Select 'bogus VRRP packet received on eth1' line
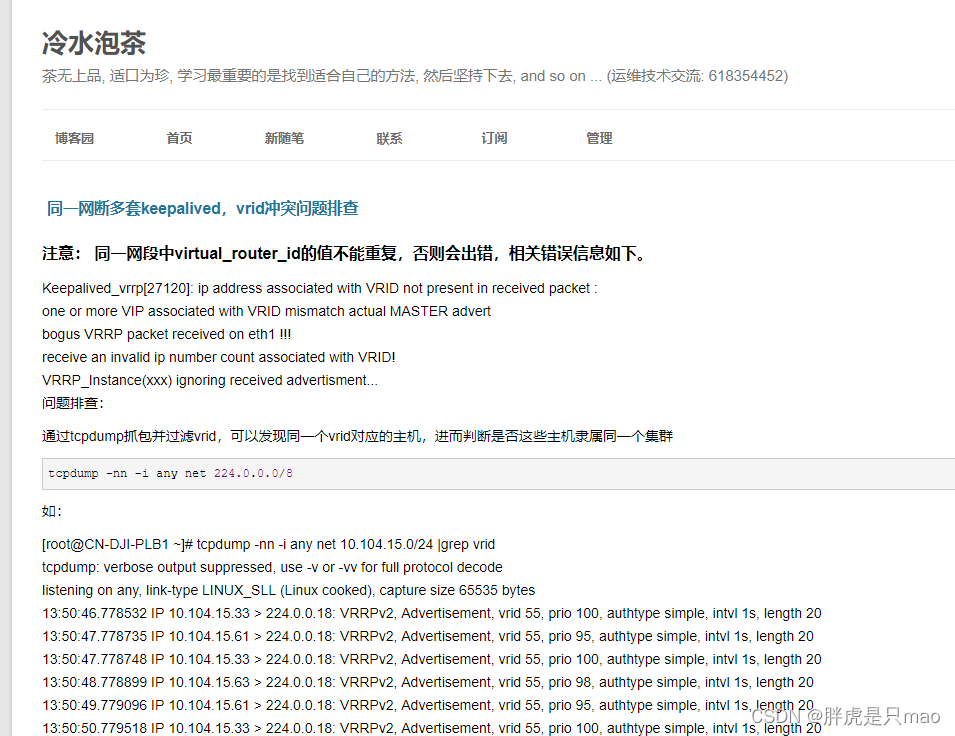 [166, 334]
